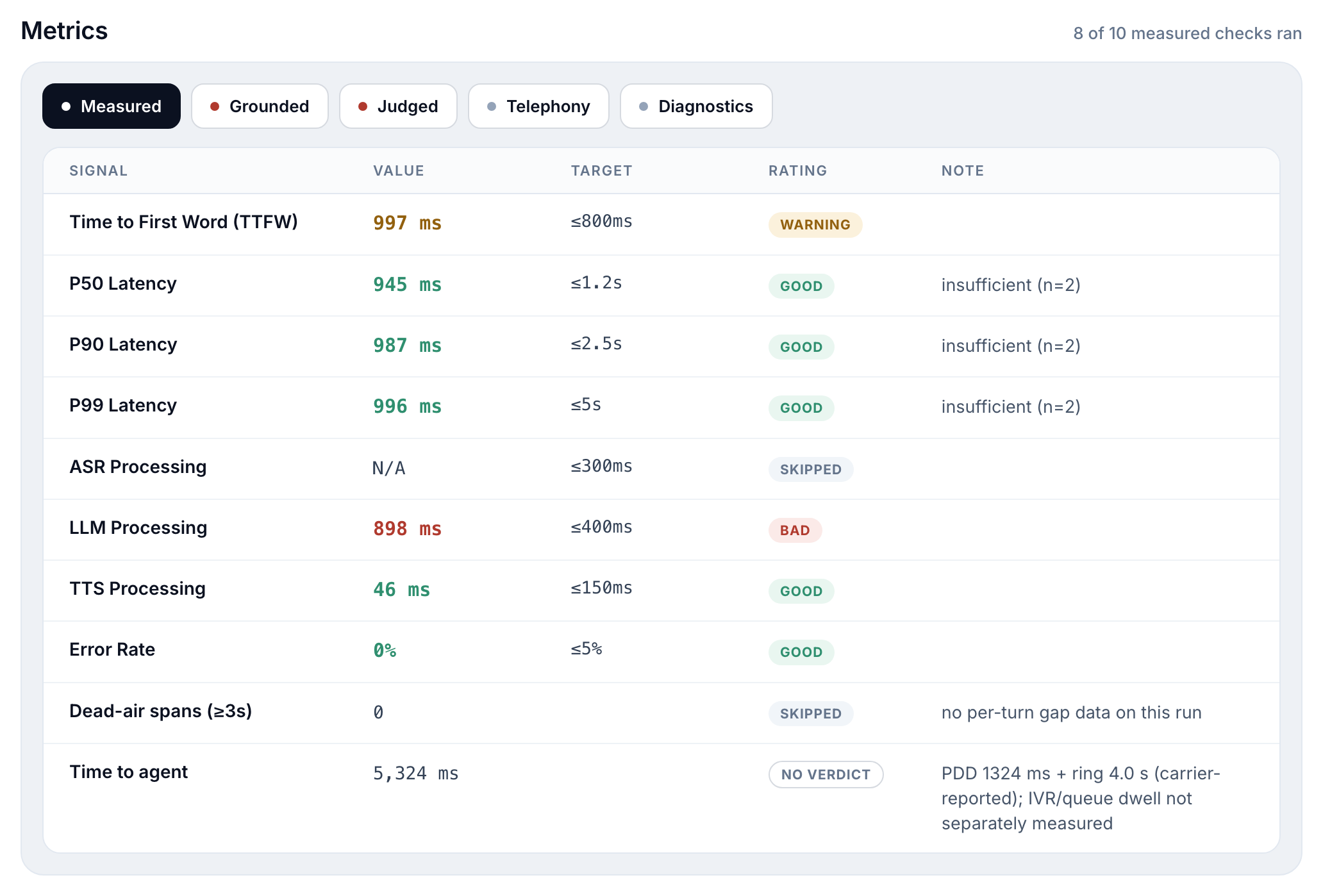Click the 996 ms value
This screenshot has width=1323, height=896.
[407, 406]
